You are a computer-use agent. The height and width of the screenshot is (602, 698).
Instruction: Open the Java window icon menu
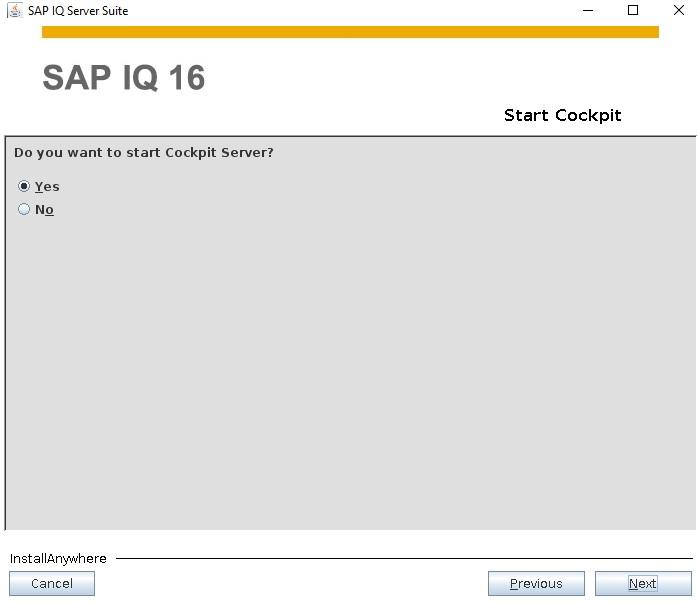click(15, 10)
